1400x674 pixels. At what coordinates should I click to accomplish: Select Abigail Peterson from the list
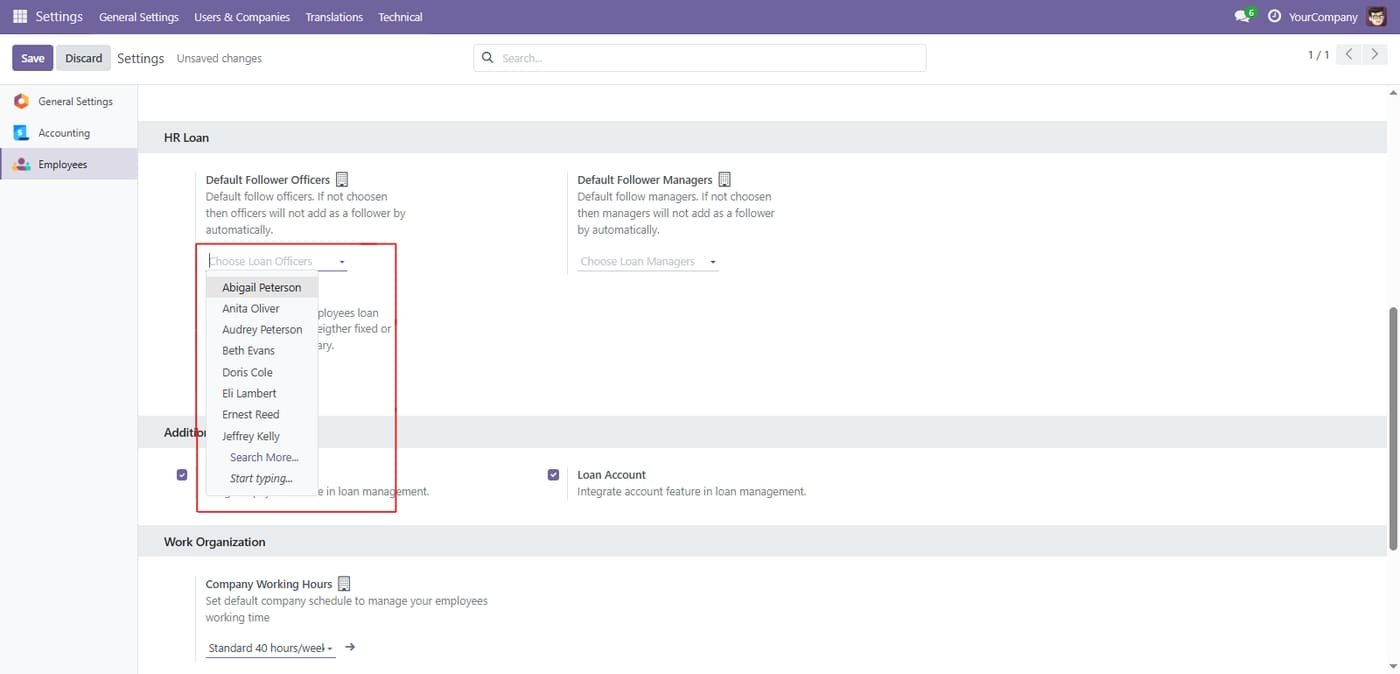click(262, 287)
